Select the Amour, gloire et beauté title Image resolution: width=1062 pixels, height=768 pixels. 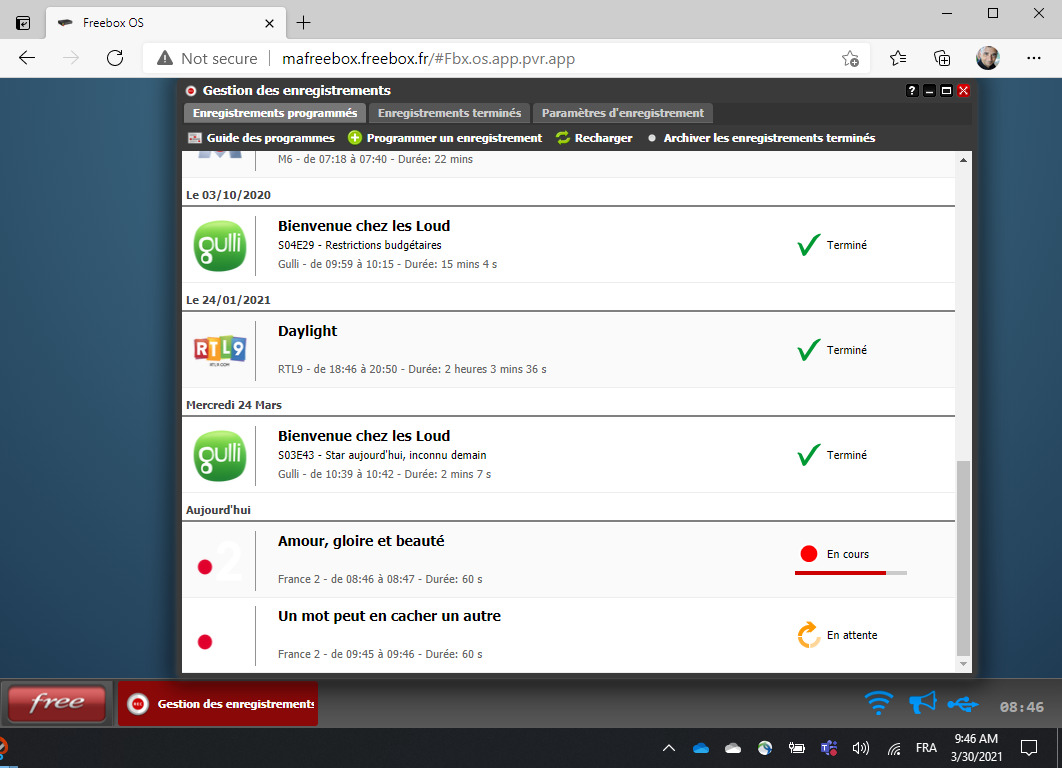[361, 541]
